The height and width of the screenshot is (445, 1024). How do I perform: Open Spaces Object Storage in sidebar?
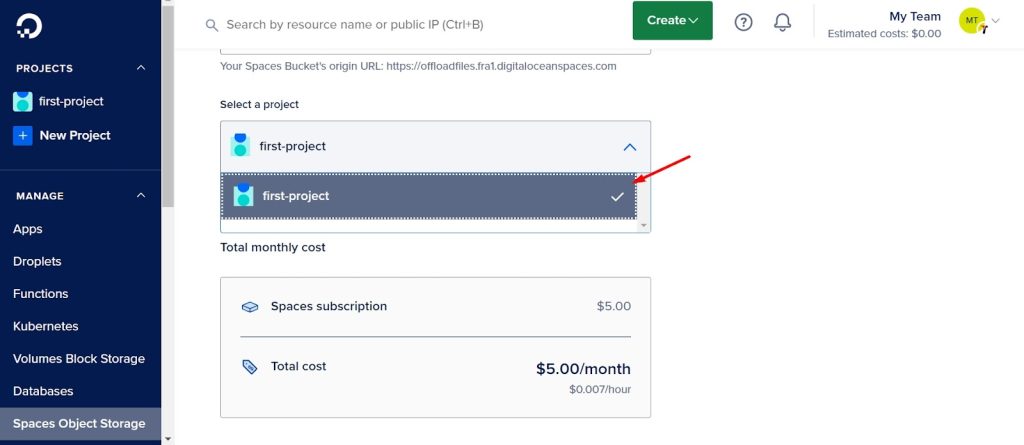[79, 423]
